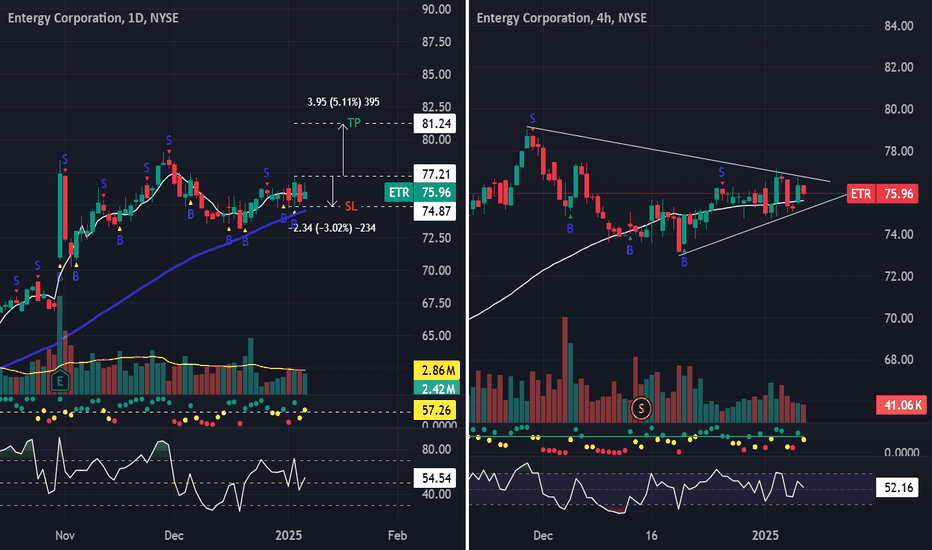Click the orange S circle icon on 4h chart
This screenshot has width=932, height=550.
pyautogui.click(x=641, y=408)
